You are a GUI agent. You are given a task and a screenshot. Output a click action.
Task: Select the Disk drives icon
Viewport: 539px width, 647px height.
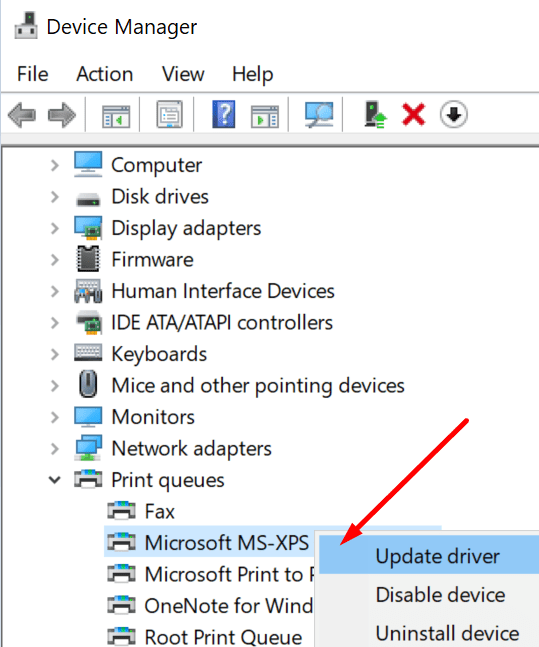click(88, 199)
